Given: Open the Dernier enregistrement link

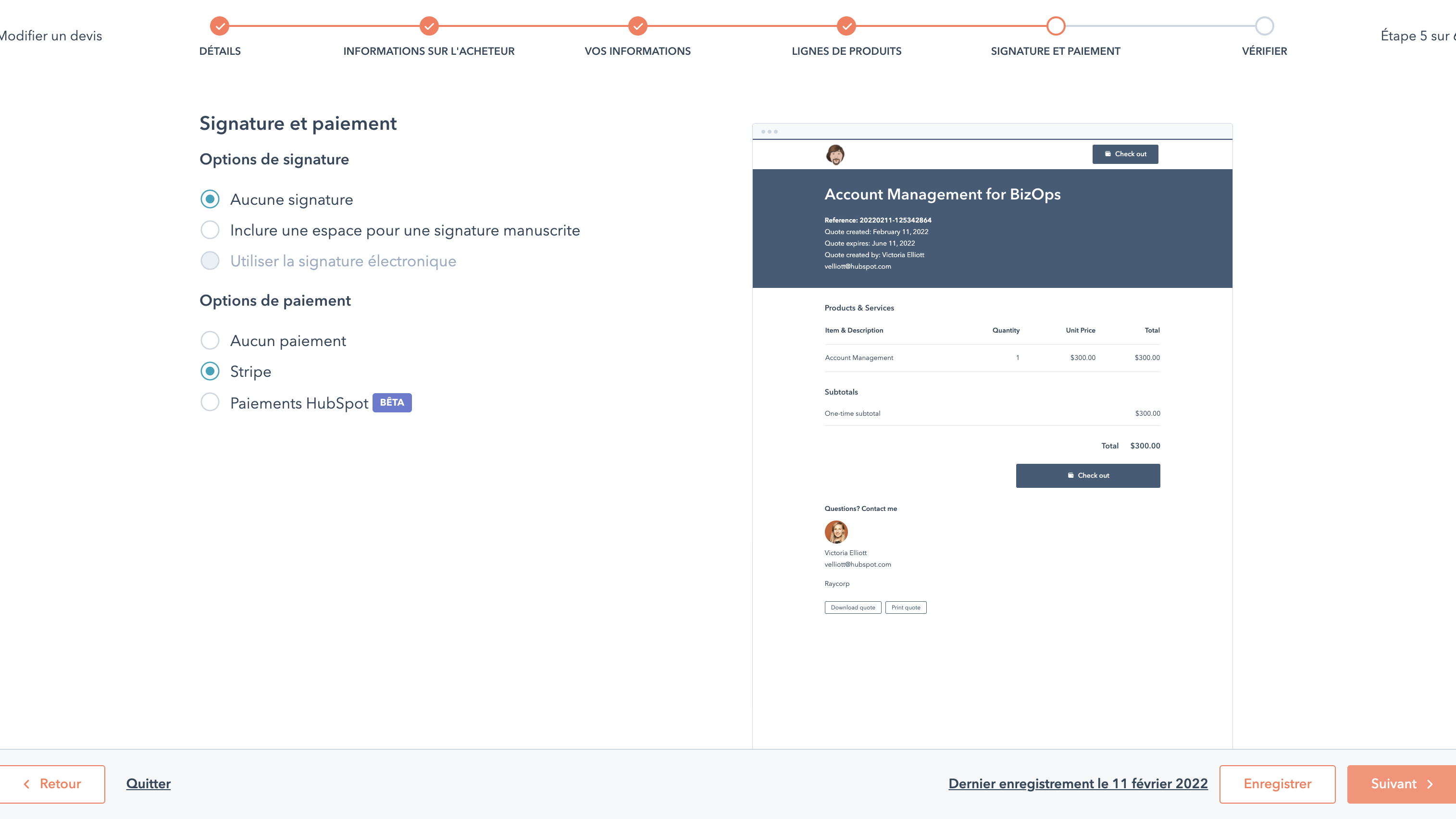Looking at the screenshot, I should [1078, 784].
